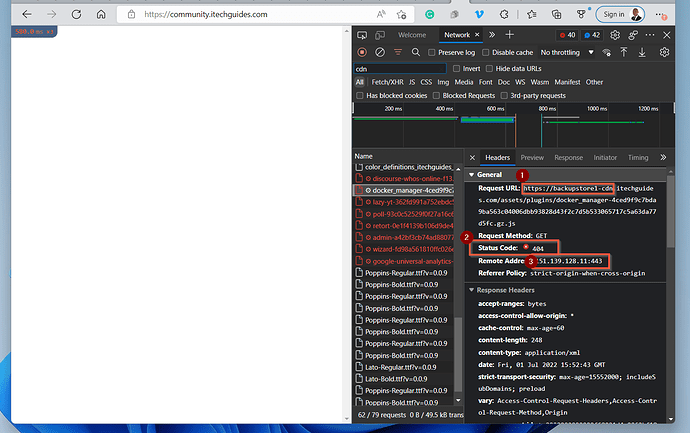Open DevTools settings gear in top bar
The width and height of the screenshot is (690, 433).
tap(615, 35)
